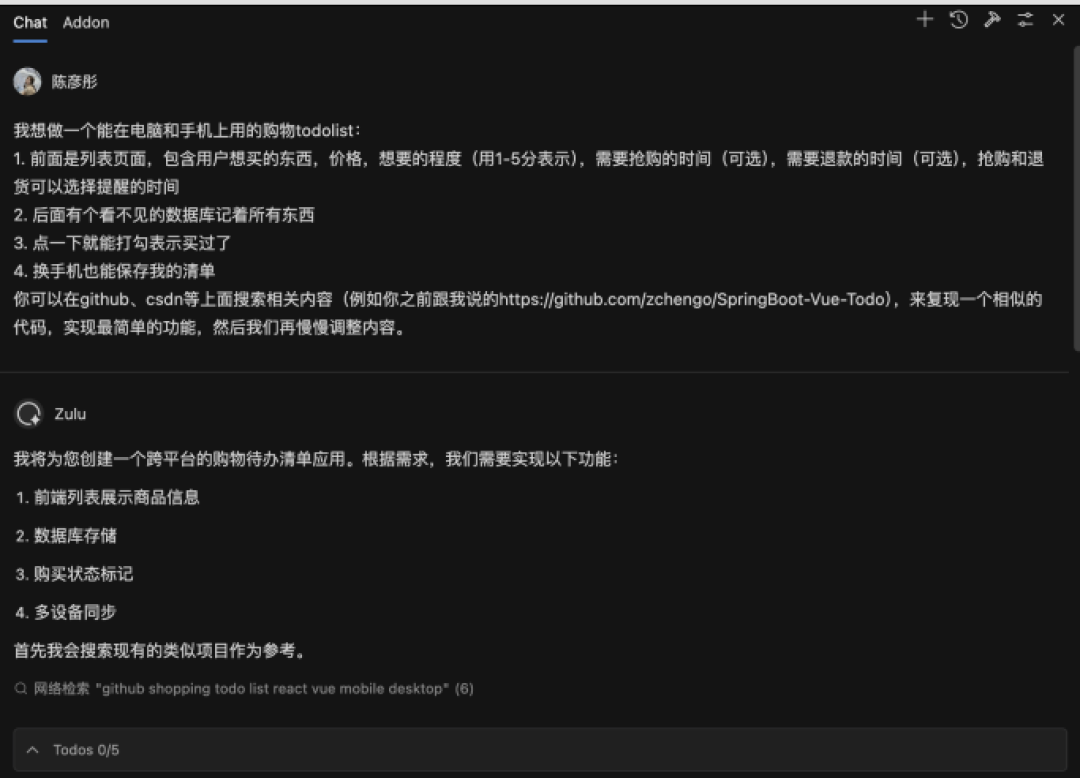Click the vertical scrollbar thumb
Viewport: 1080px width, 778px height.
[1076, 198]
